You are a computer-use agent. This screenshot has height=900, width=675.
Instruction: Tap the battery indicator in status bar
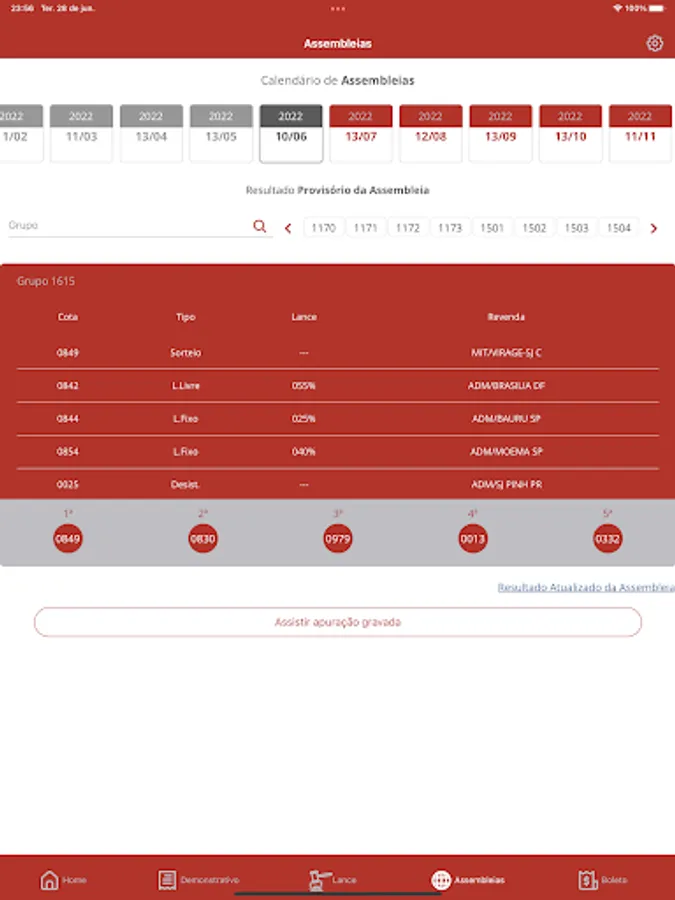tap(658, 9)
